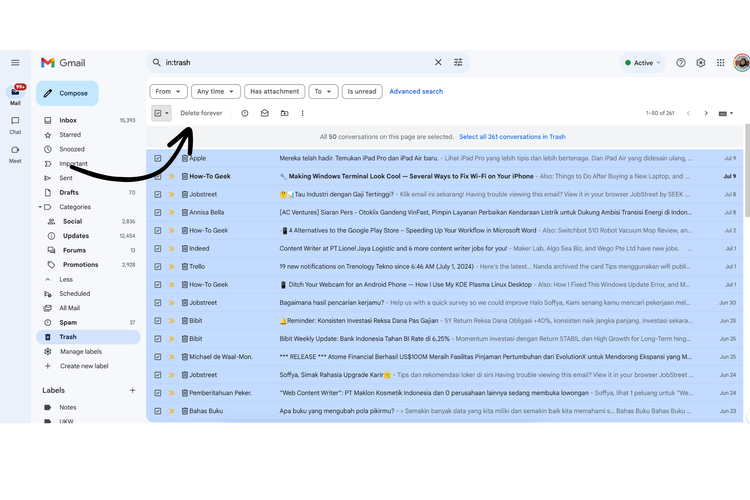Open the From filter dropdown

[169, 91]
